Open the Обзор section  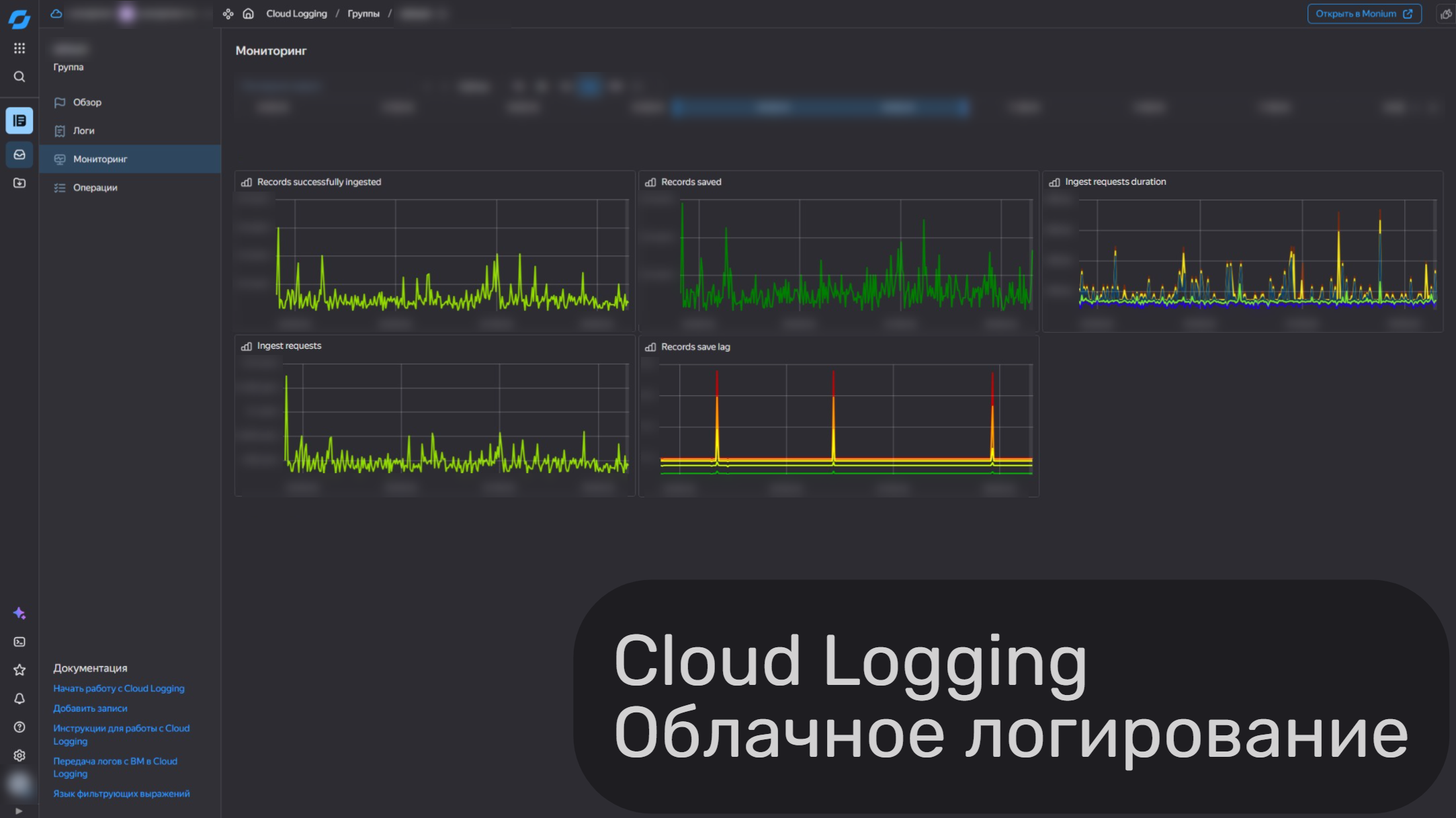[130, 102]
